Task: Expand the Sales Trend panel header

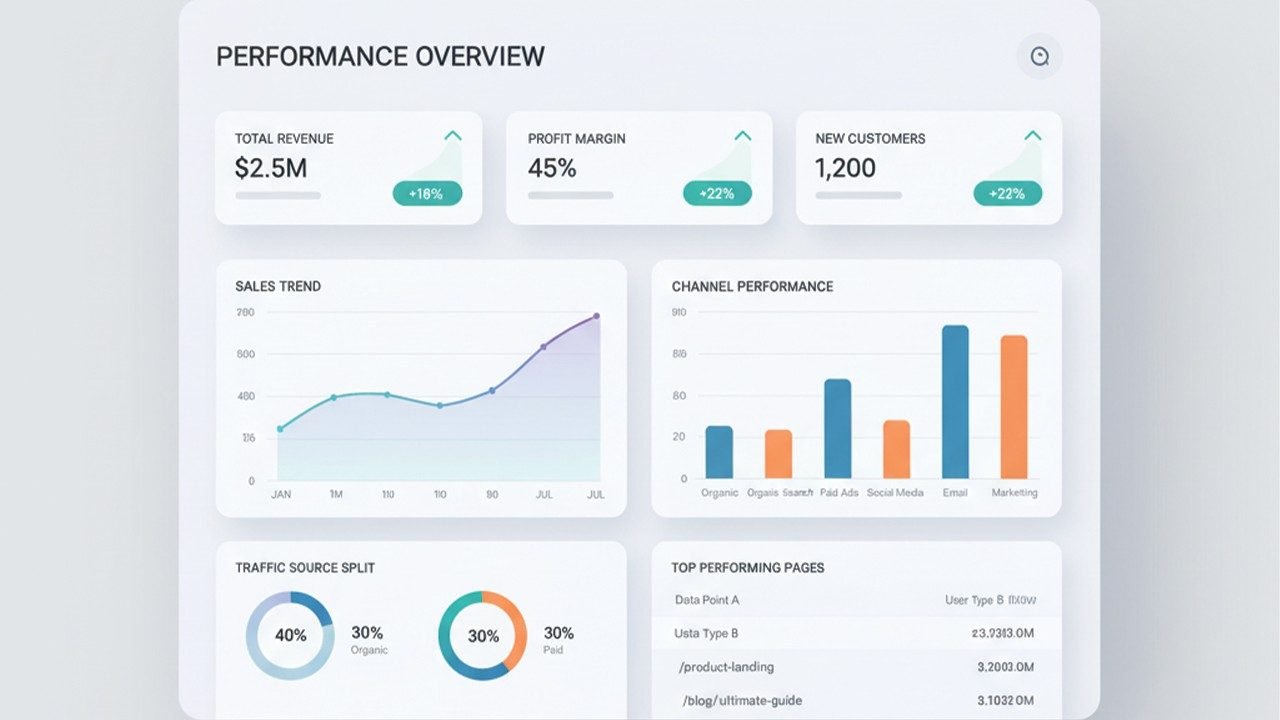Action: tap(277, 286)
